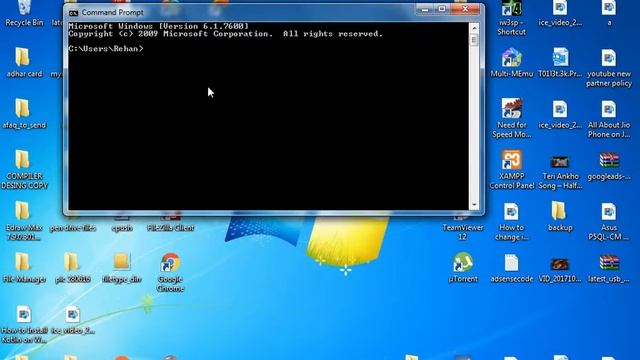Close the Command Prompt window
The height and width of the screenshot is (360, 640).
465,9
